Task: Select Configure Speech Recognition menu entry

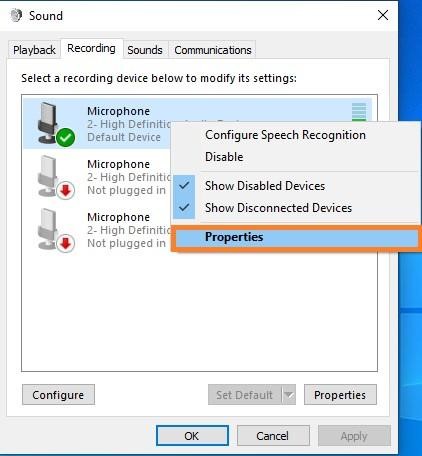Action: click(x=285, y=135)
